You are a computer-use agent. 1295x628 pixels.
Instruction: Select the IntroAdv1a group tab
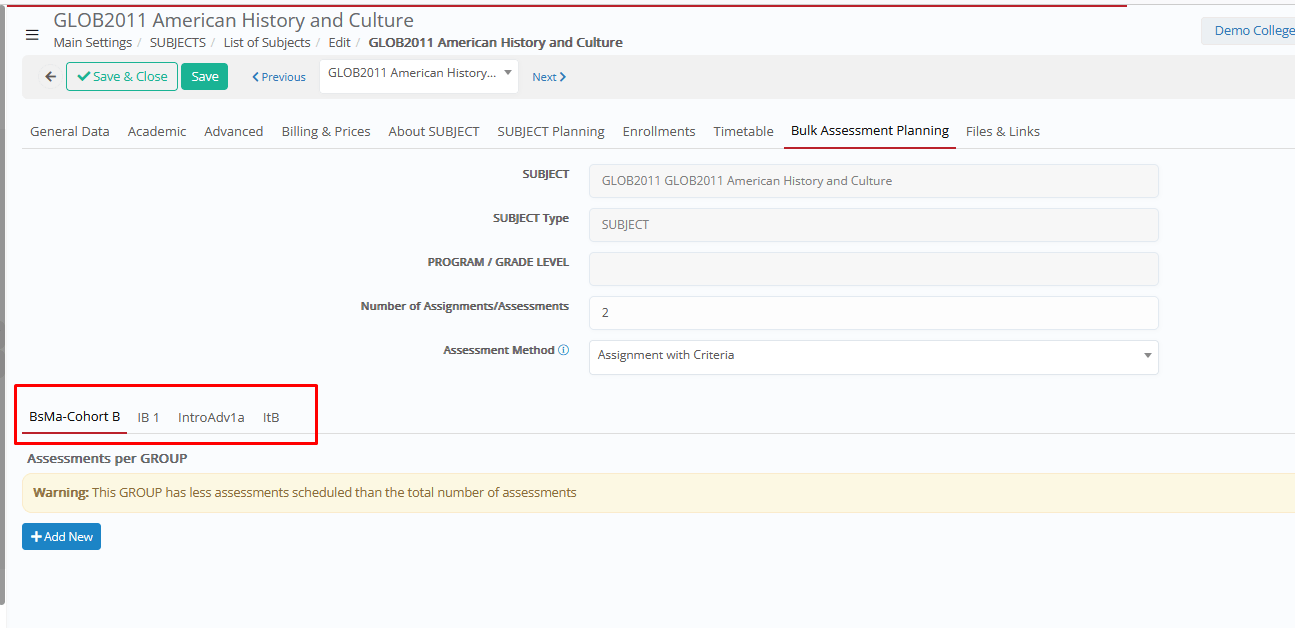211,418
